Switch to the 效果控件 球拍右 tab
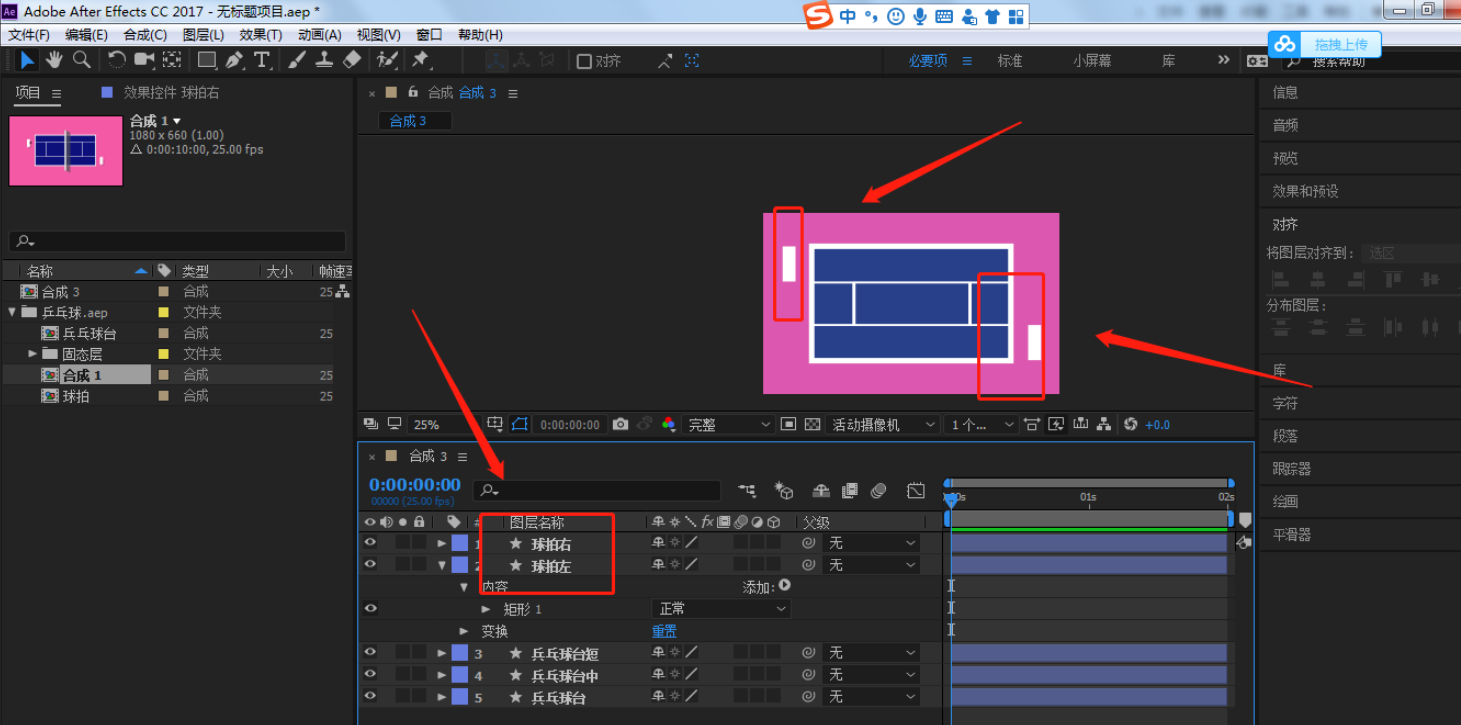This screenshot has height=725, width=1461. coord(170,92)
